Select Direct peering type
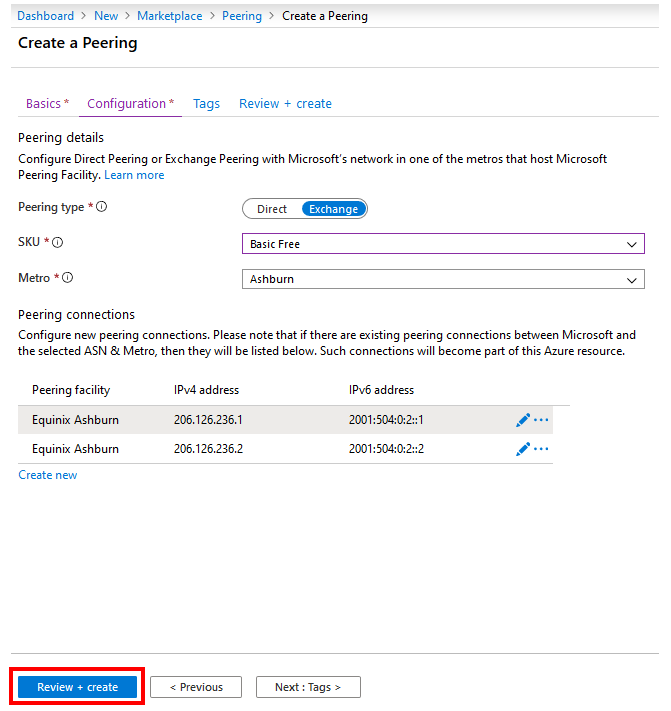Image resolution: width=671 pixels, height=711 pixels. tap(272, 209)
